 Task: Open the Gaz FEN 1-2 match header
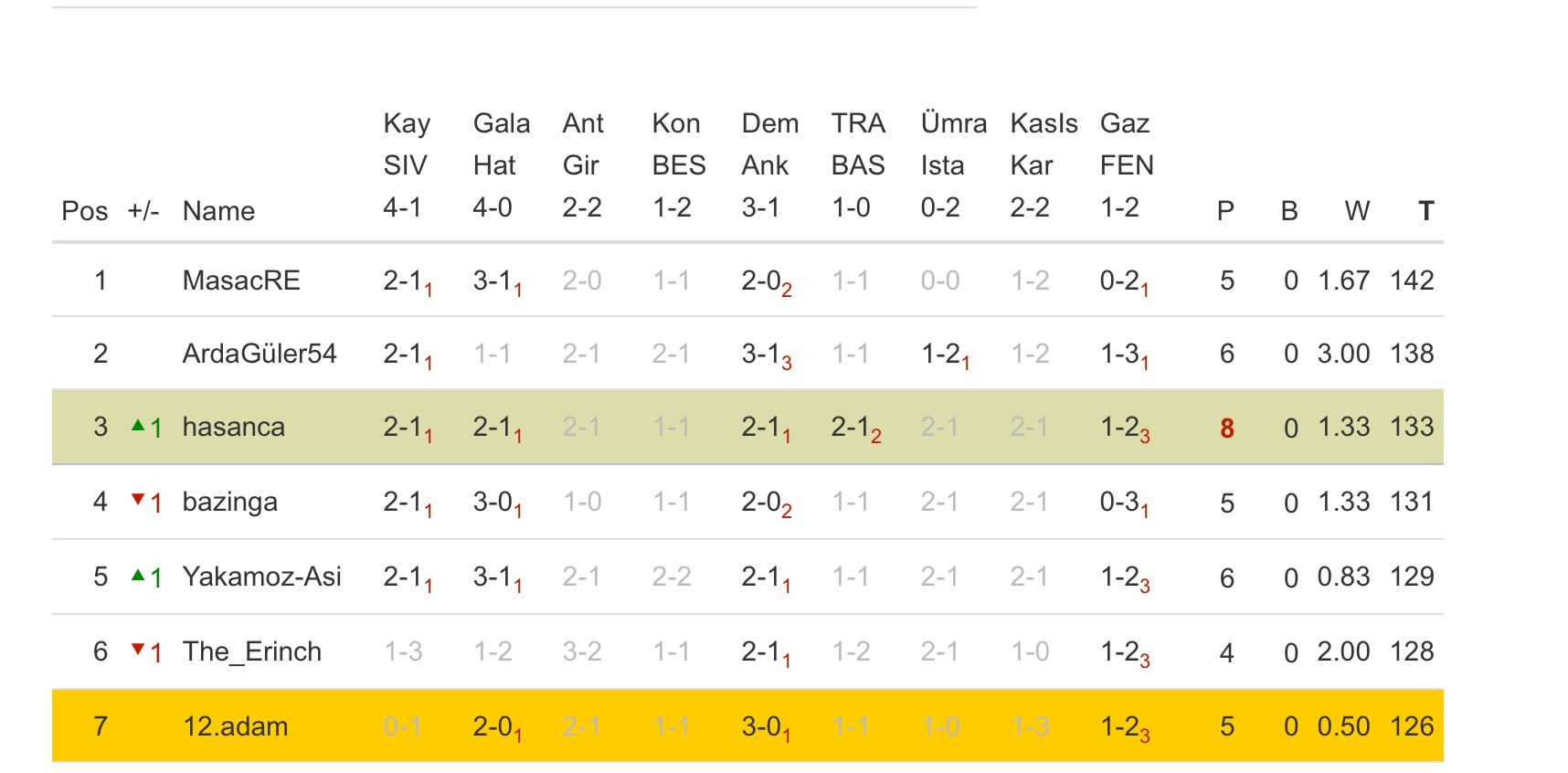pos(1126,165)
